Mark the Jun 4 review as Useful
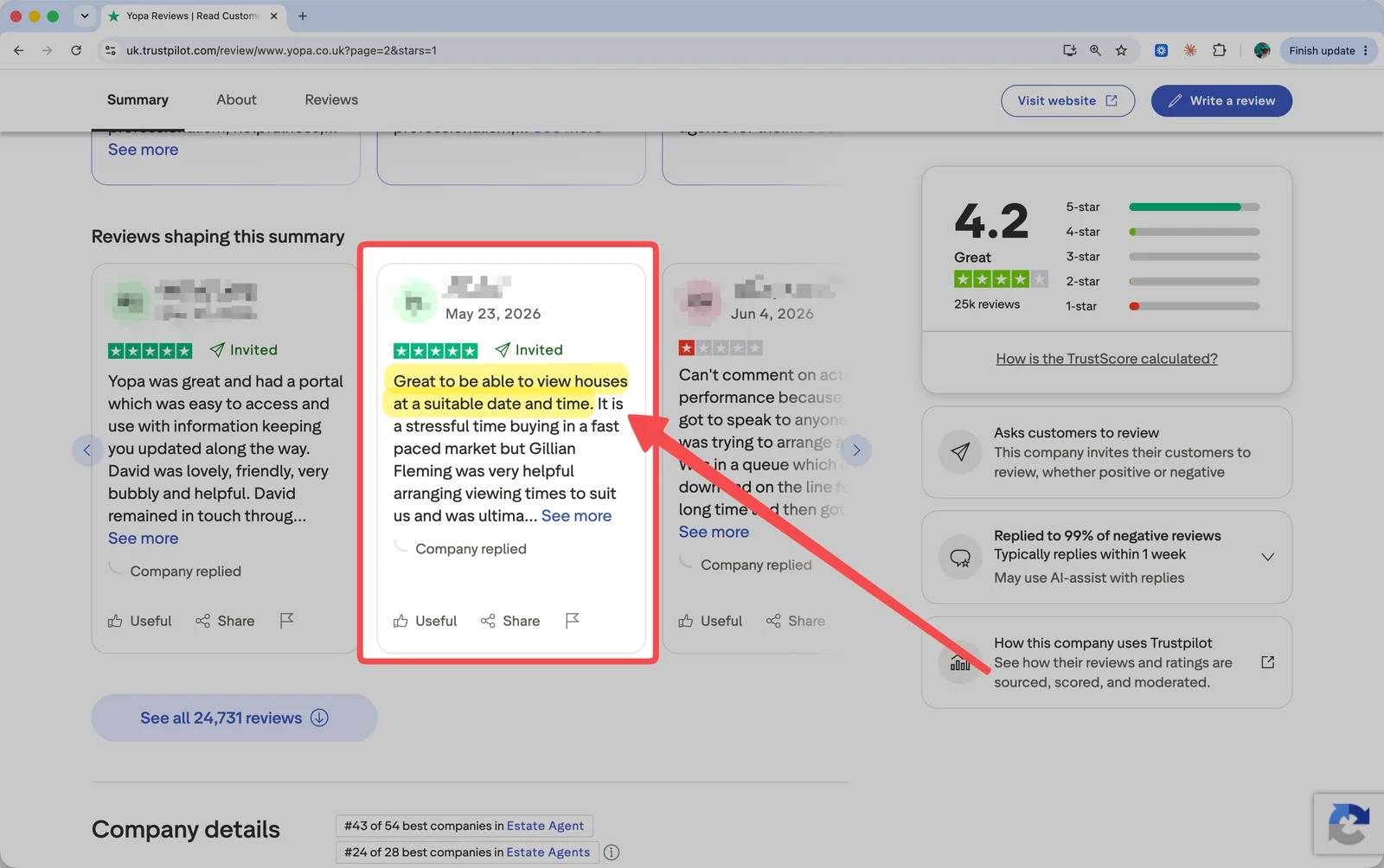The height and width of the screenshot is (868, 1384). click(x=710, y=621)
